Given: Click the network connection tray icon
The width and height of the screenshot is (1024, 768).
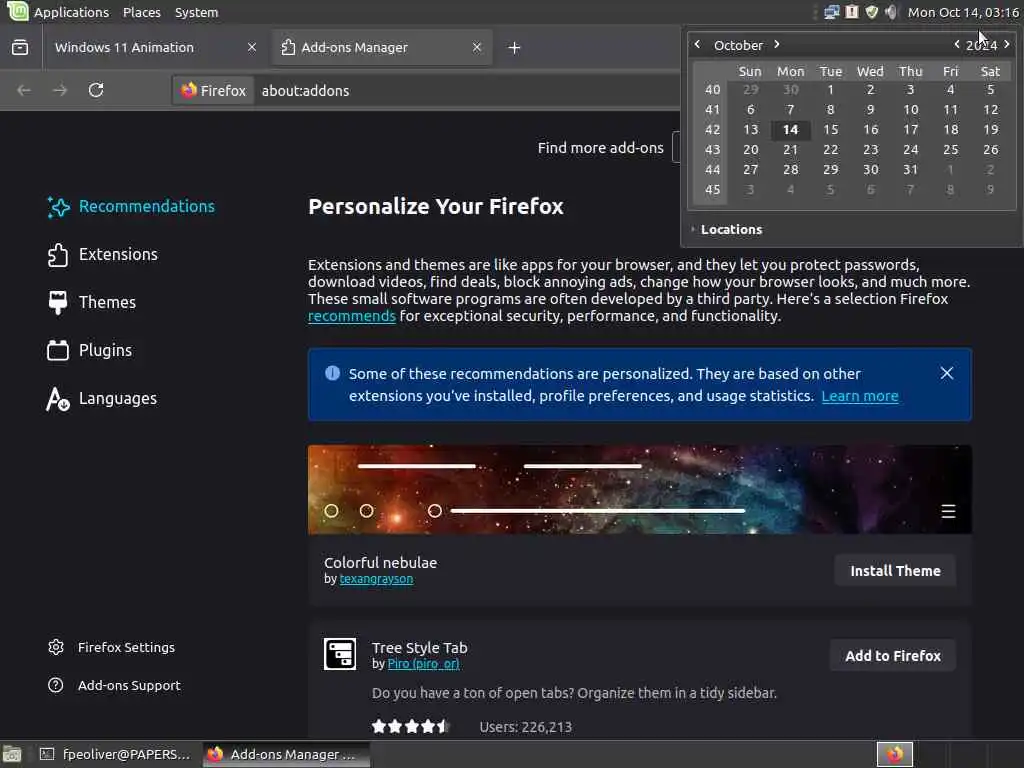Looking at the screenshot, I should click(831, 12).
